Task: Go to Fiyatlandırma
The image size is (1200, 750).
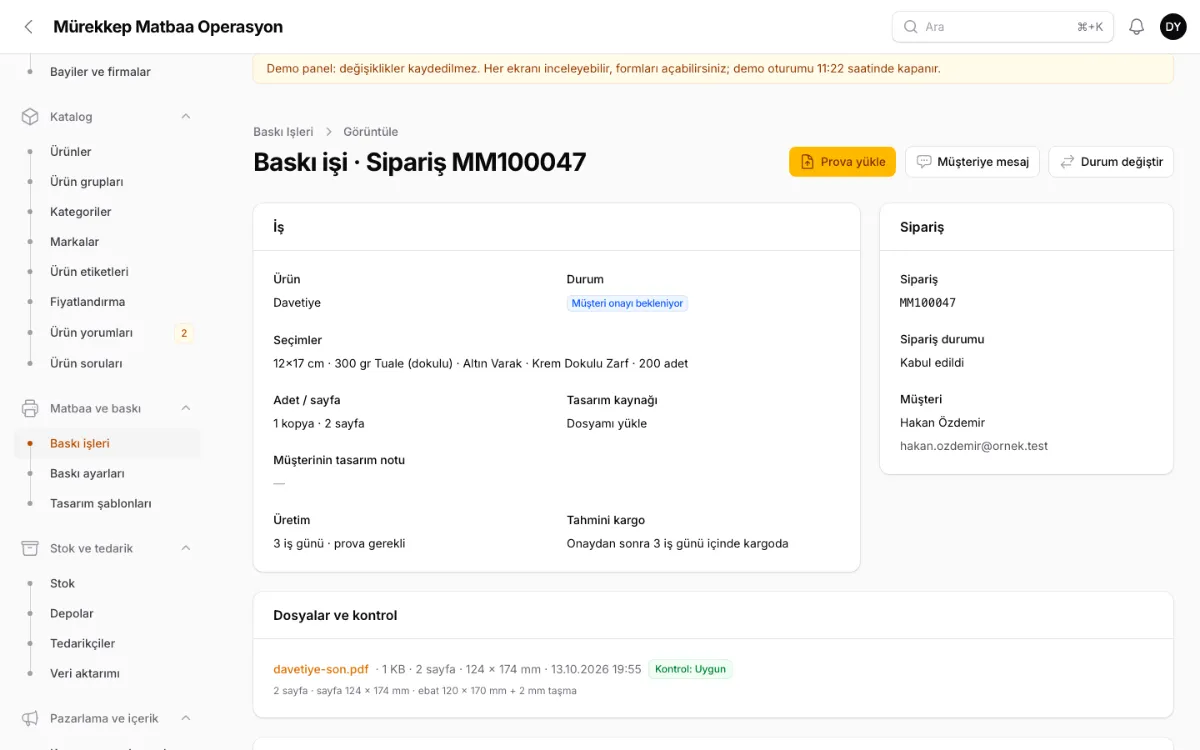Action: click(x=108, y=302)
